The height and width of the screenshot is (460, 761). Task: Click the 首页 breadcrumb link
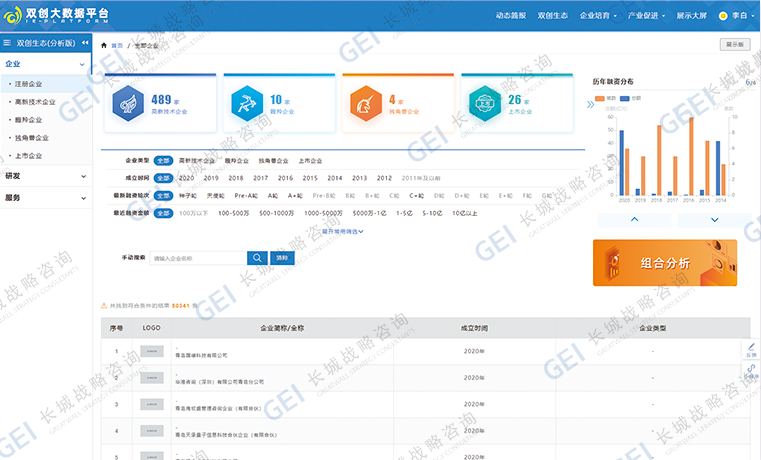[x=117, y=46]
